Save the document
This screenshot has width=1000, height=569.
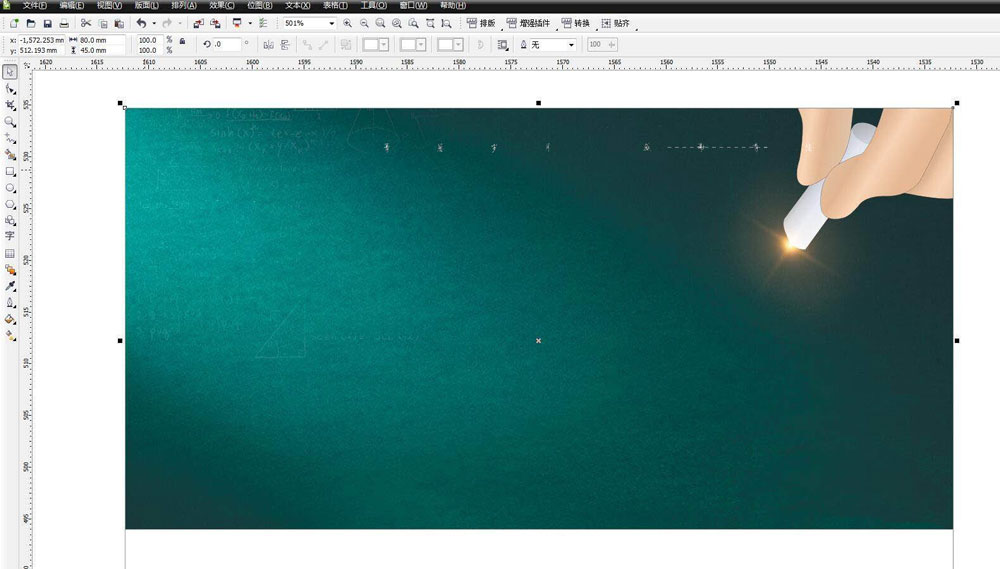(47, 24)
